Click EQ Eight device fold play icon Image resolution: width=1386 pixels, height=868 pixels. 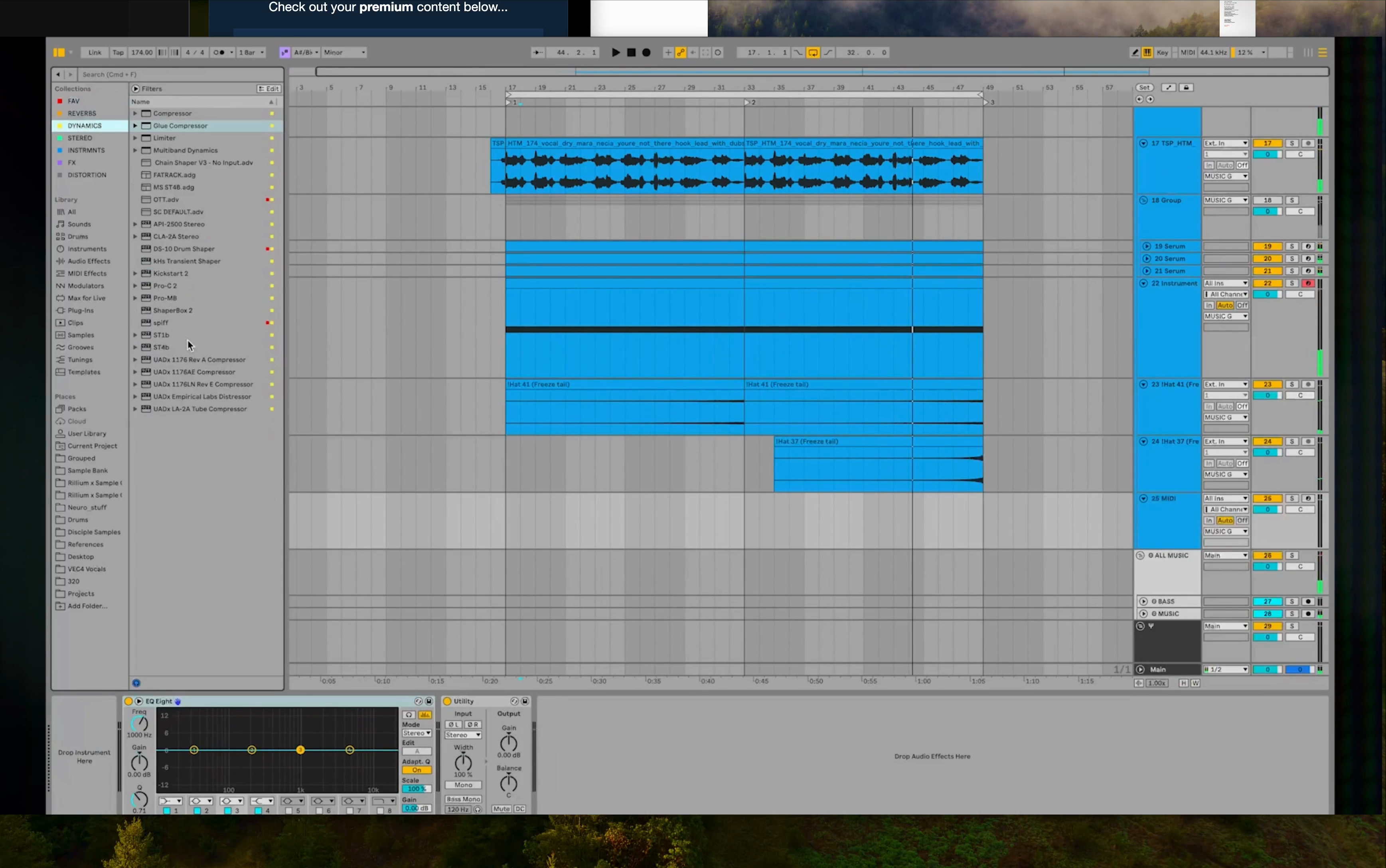pyautogui.click(x=139, y=701)
